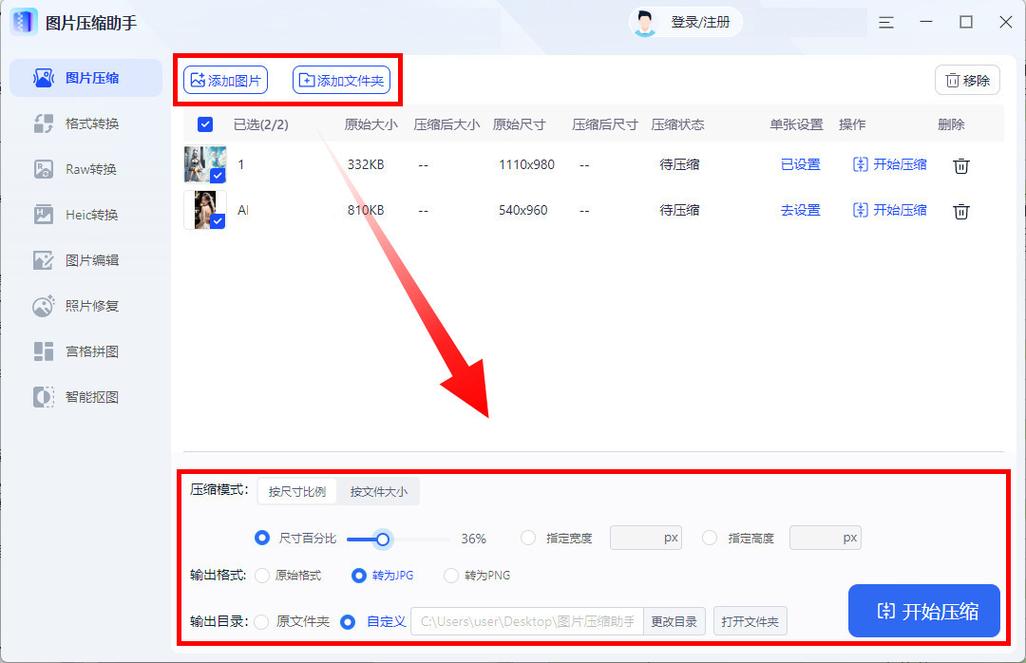Delete the 332KB image with trash icon

960,166
